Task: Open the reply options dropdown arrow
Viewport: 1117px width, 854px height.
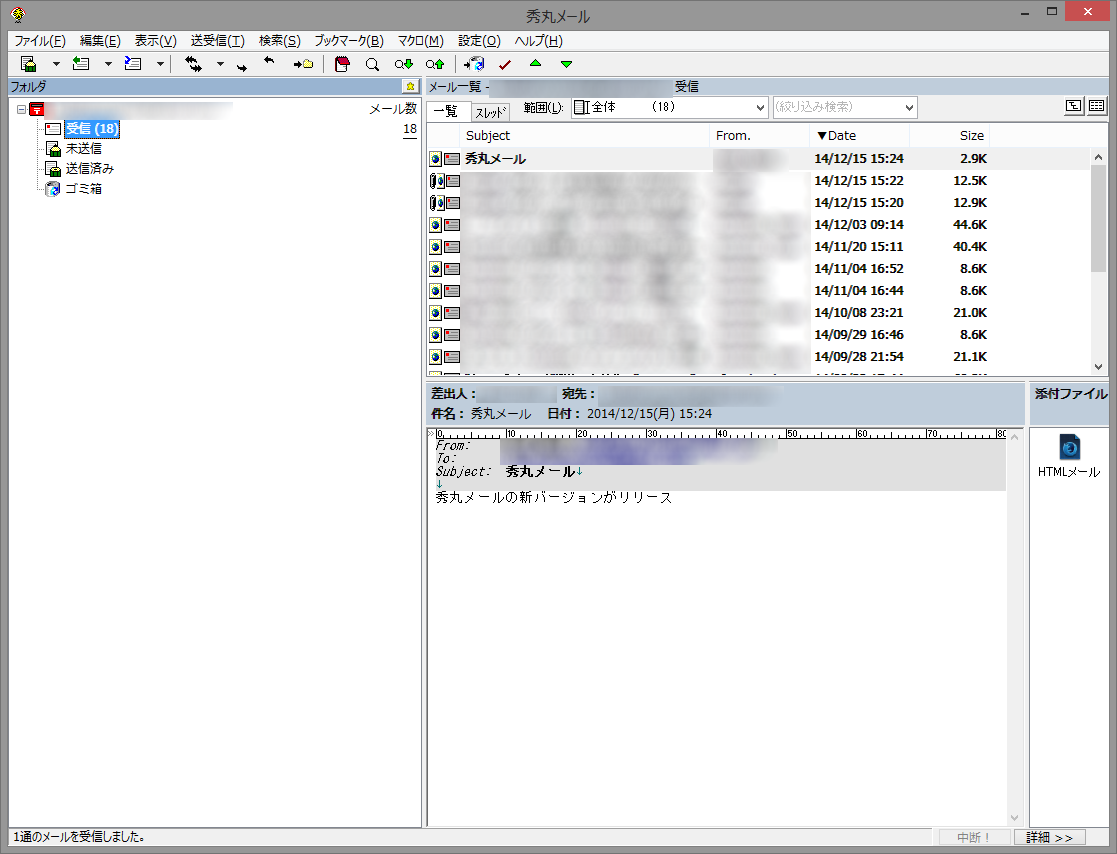Action: tap(108, 64)
